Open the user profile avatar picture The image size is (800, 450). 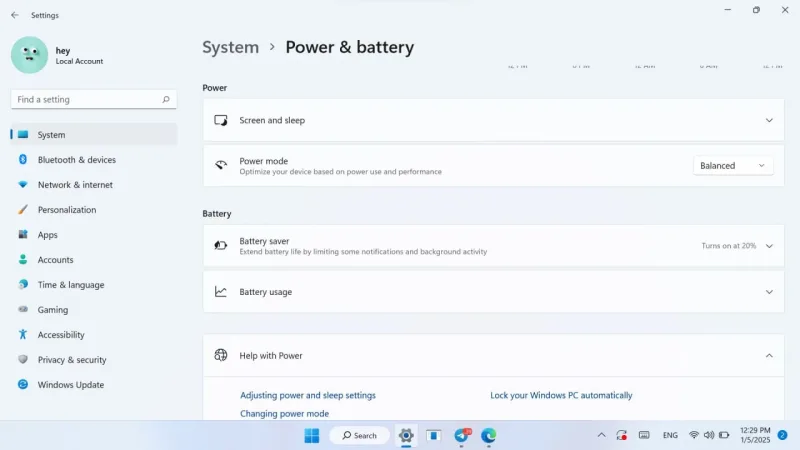tap(30, 55)
